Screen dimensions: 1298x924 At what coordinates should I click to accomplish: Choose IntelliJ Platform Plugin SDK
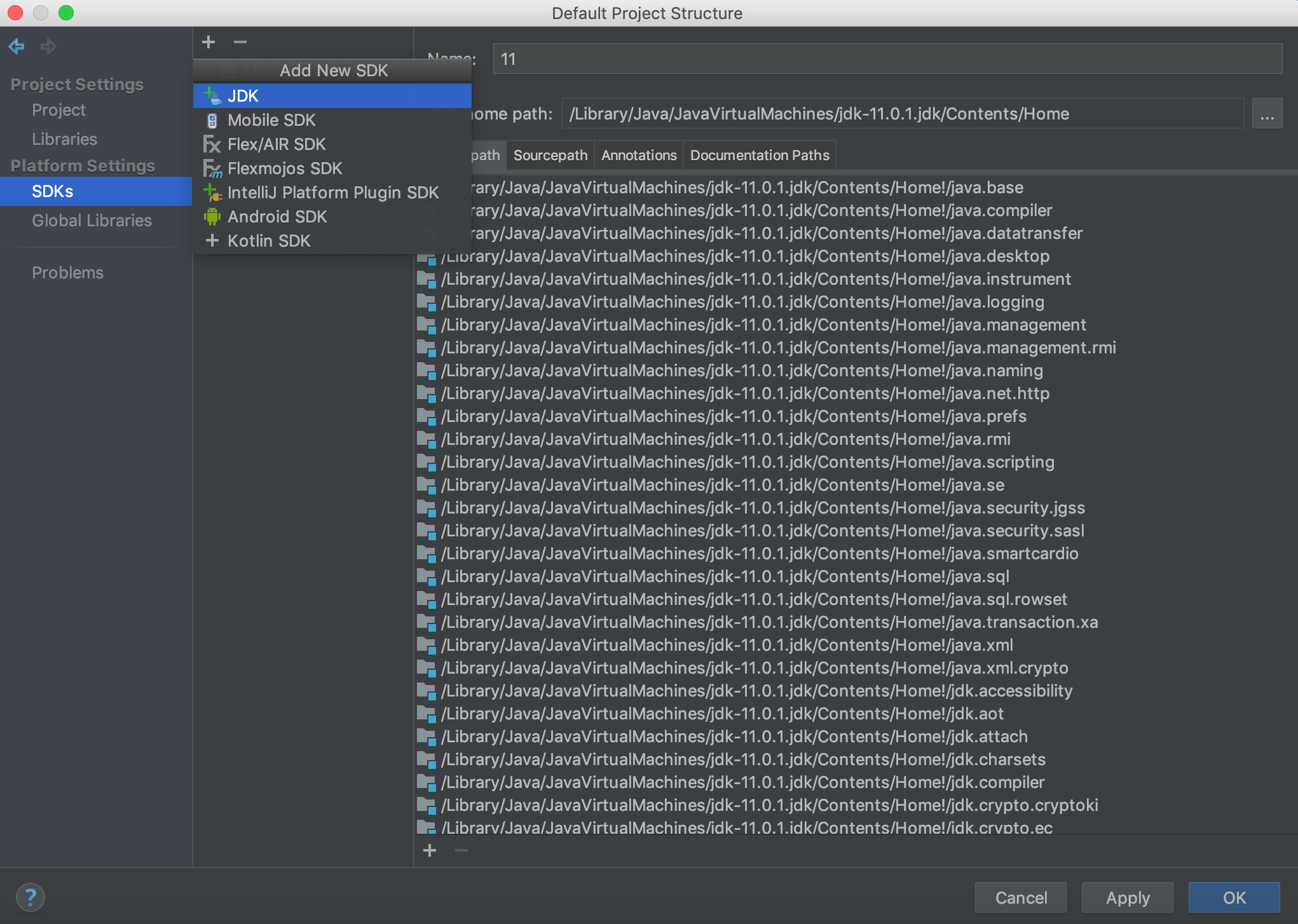point(332,193)
